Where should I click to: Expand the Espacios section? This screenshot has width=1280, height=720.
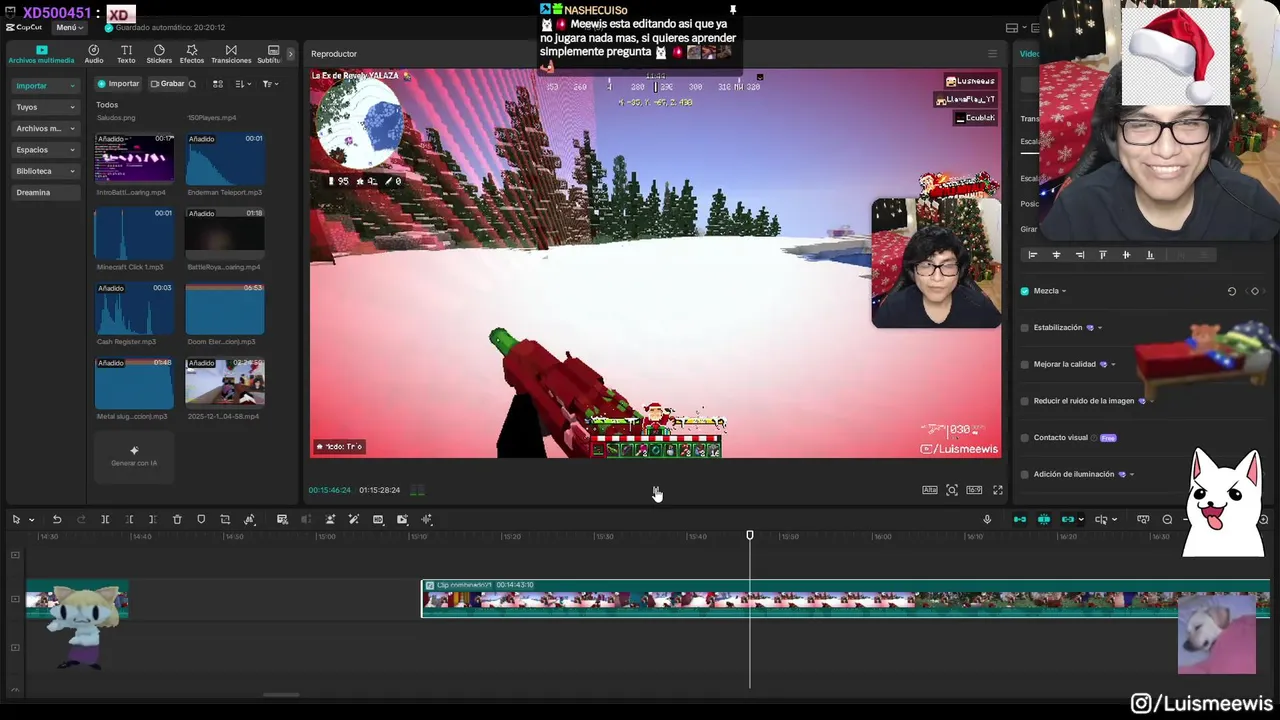tap(45, 150)
